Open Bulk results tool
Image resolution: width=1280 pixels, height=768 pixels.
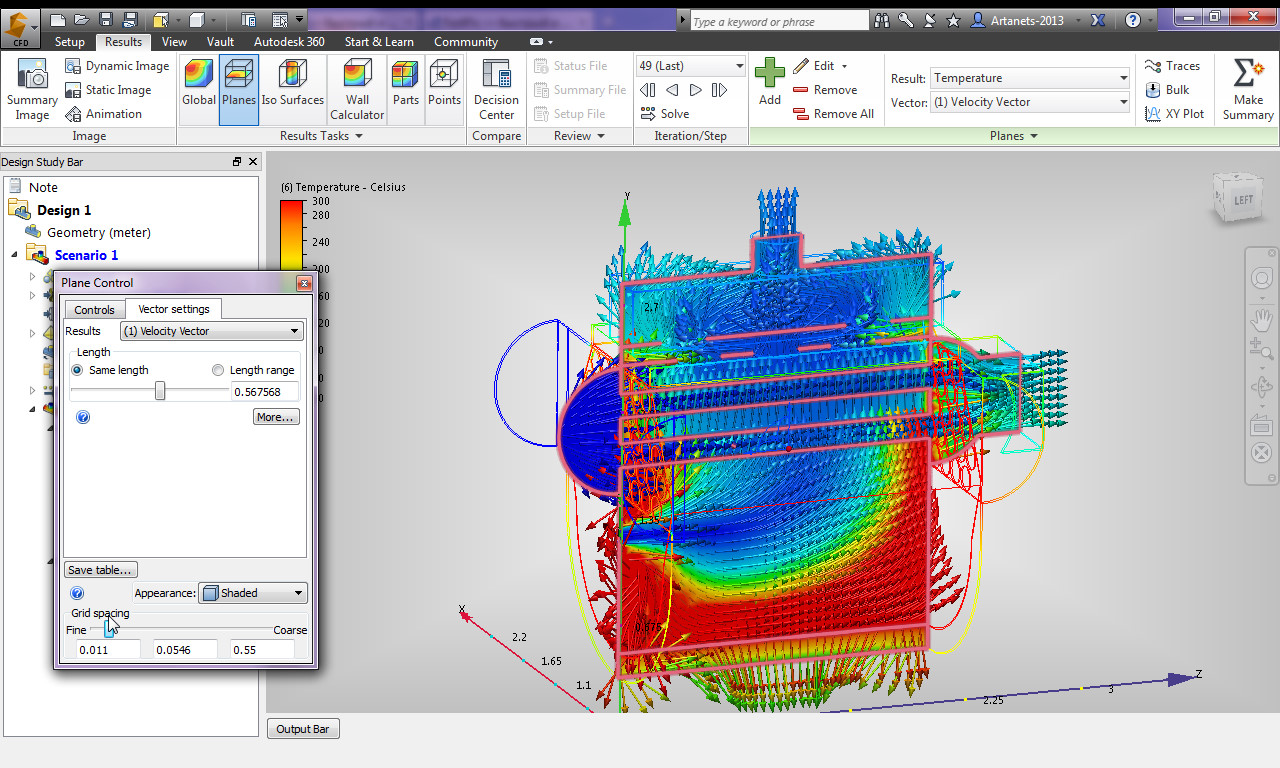coord(1166,90)
